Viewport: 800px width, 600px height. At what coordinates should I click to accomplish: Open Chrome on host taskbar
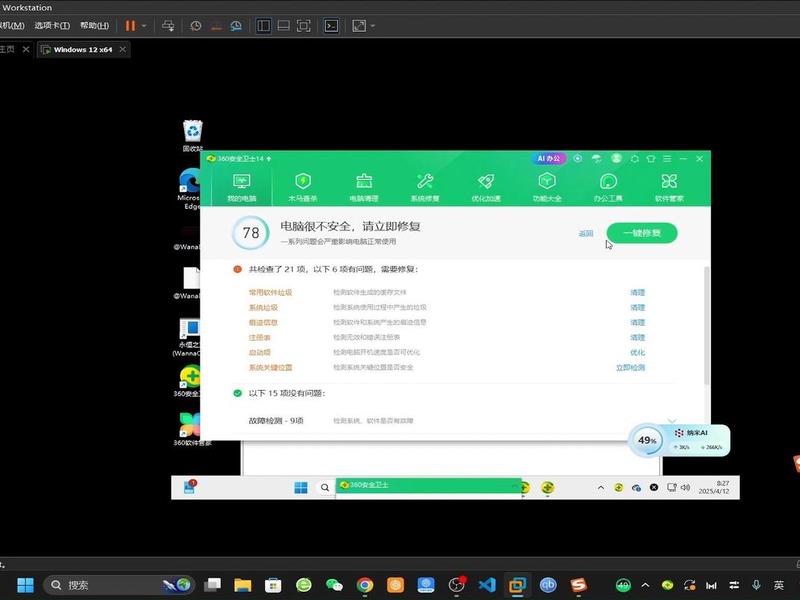pyautogui.click(x=365, y=585)
